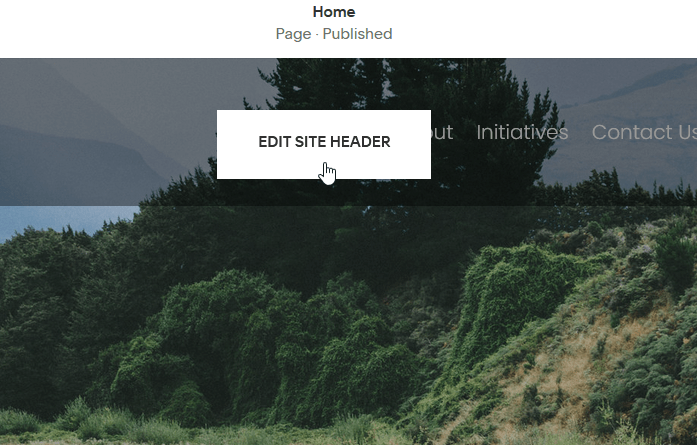697x445 pixels.
Task: Select Contact Us in the site navigation
Action: 644,132
